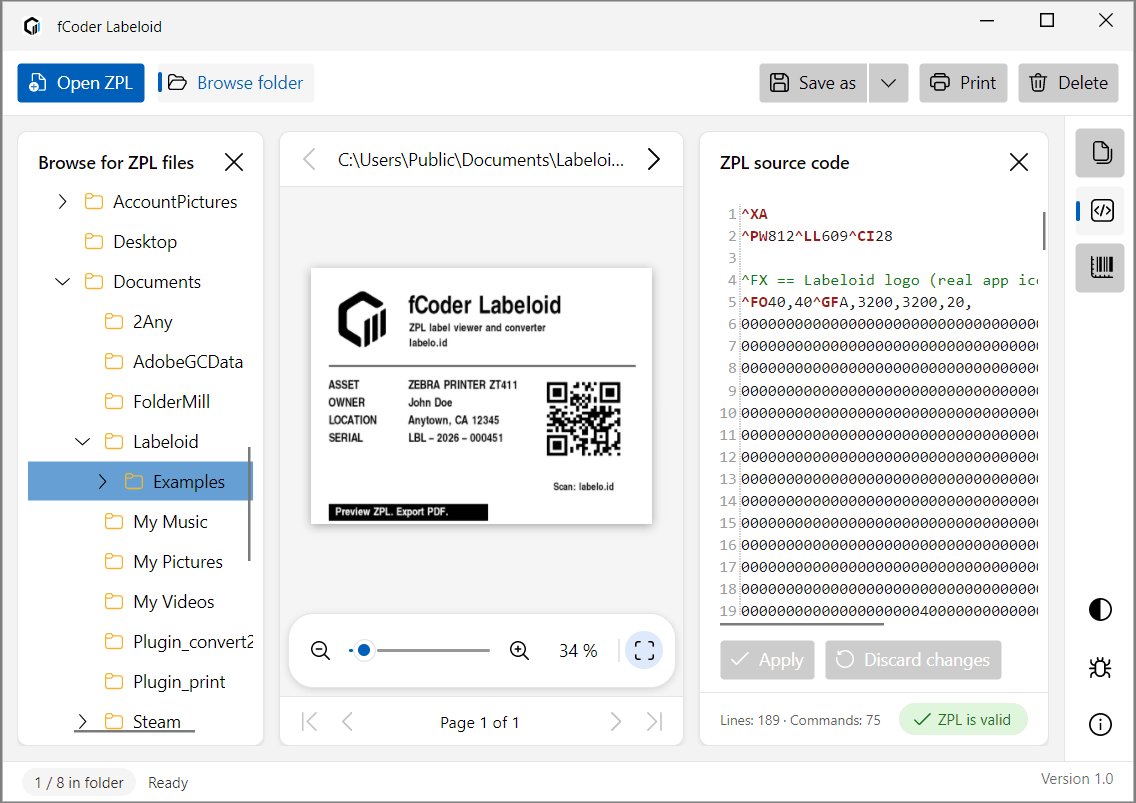The height and width of the screenshot is (803, 1136).
Task: Delete the current ZPL file
Action: pos(1068,83)
